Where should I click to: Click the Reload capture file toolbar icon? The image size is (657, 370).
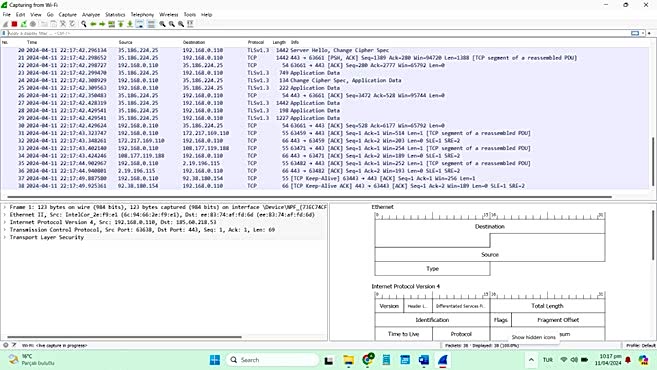pos(72,24)
